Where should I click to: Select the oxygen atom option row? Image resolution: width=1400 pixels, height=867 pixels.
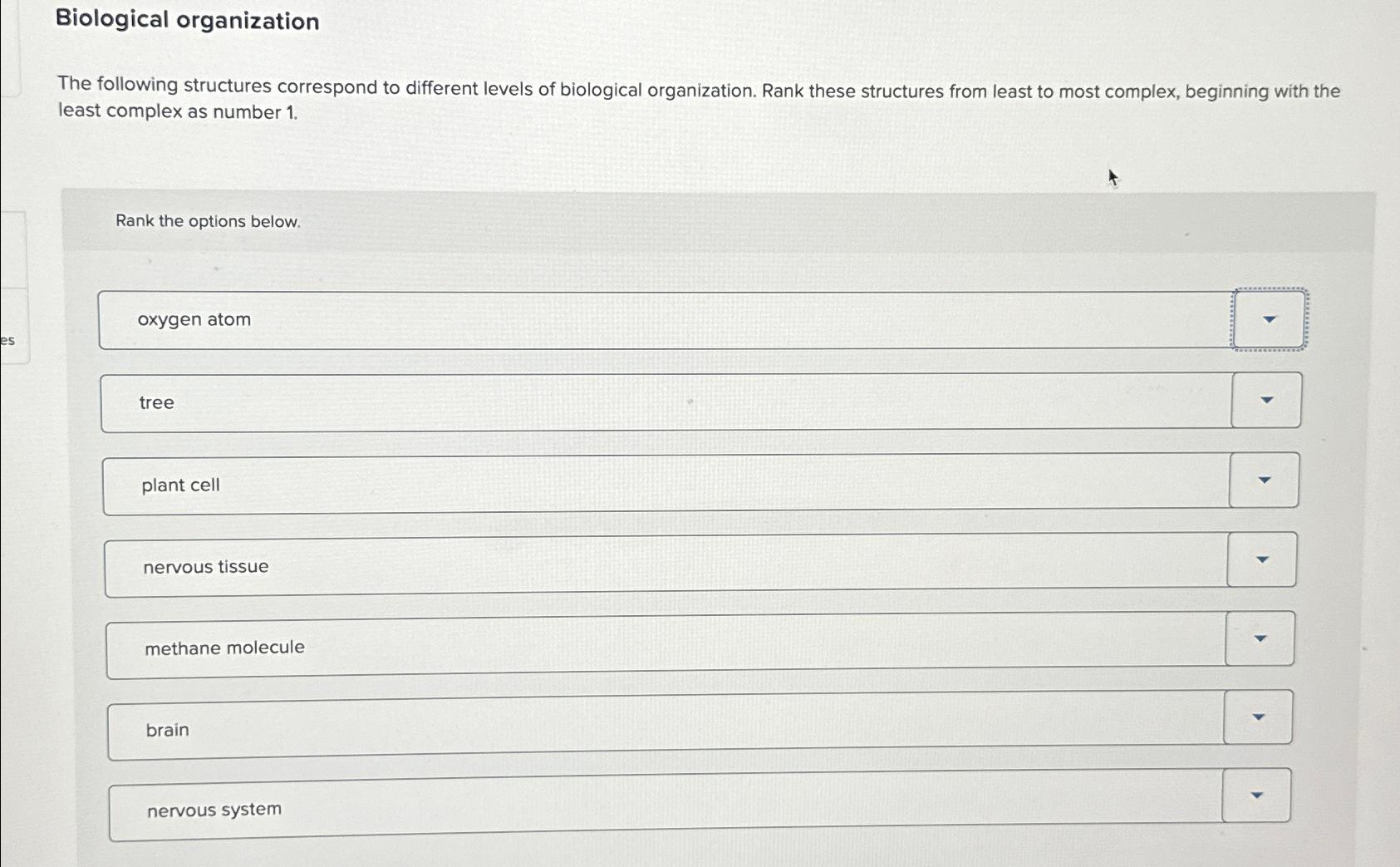click(x=582, y=320)
